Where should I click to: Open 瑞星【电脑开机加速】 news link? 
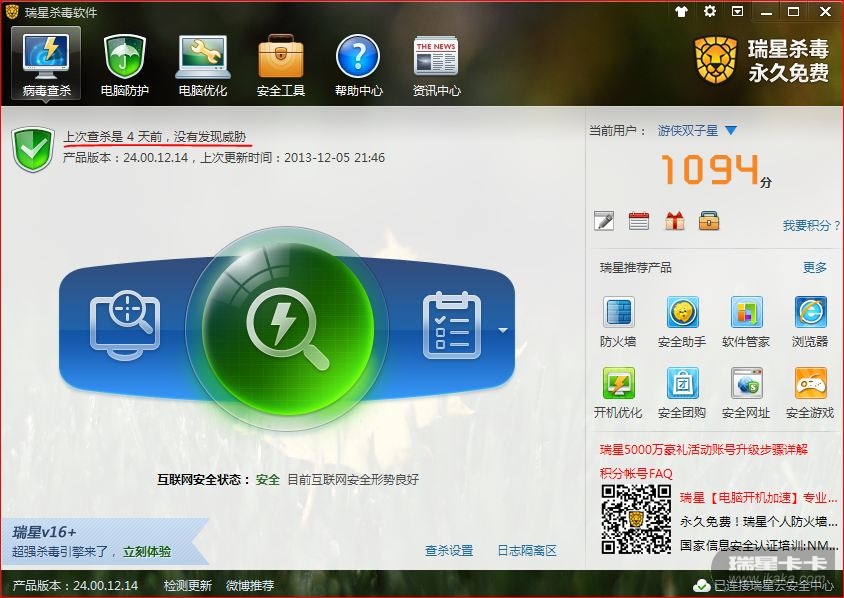[x=758, y=497]
